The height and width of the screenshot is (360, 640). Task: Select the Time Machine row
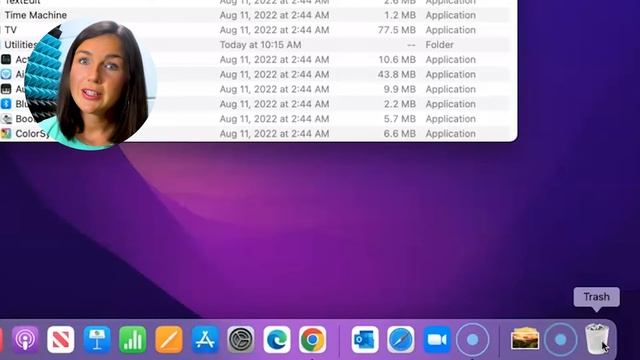click(x=255, y=15)
